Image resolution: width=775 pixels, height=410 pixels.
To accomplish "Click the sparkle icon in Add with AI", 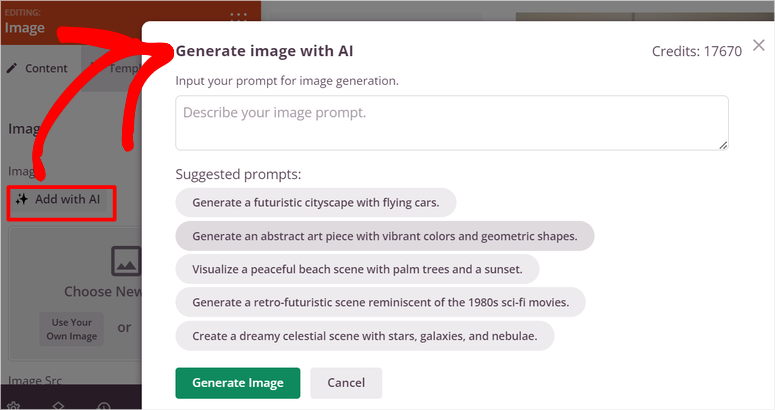I will click(22, 199).
